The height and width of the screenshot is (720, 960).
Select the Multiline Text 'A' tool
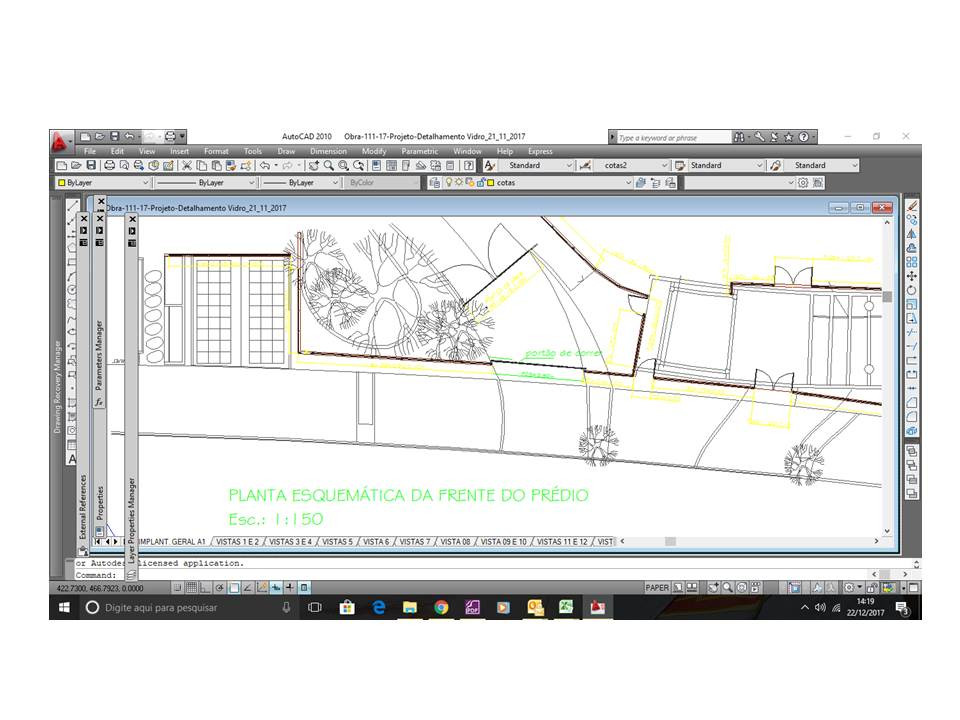click(x=72, y=459)
